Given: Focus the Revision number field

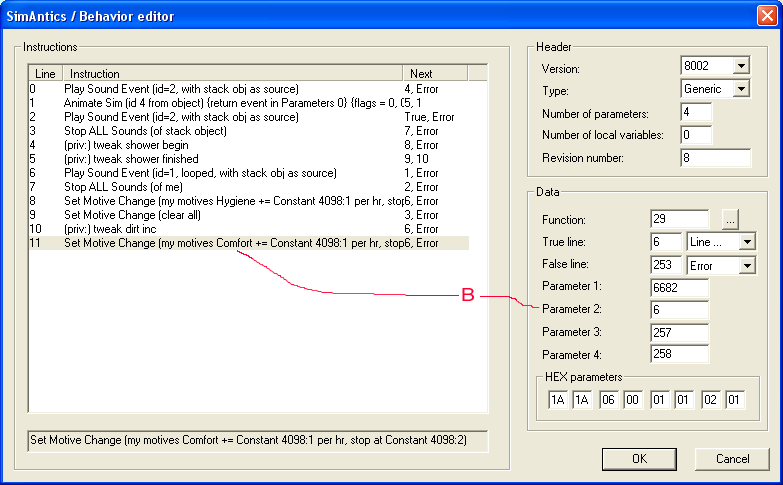Looking at the screenshot, I should click(716, 158).
